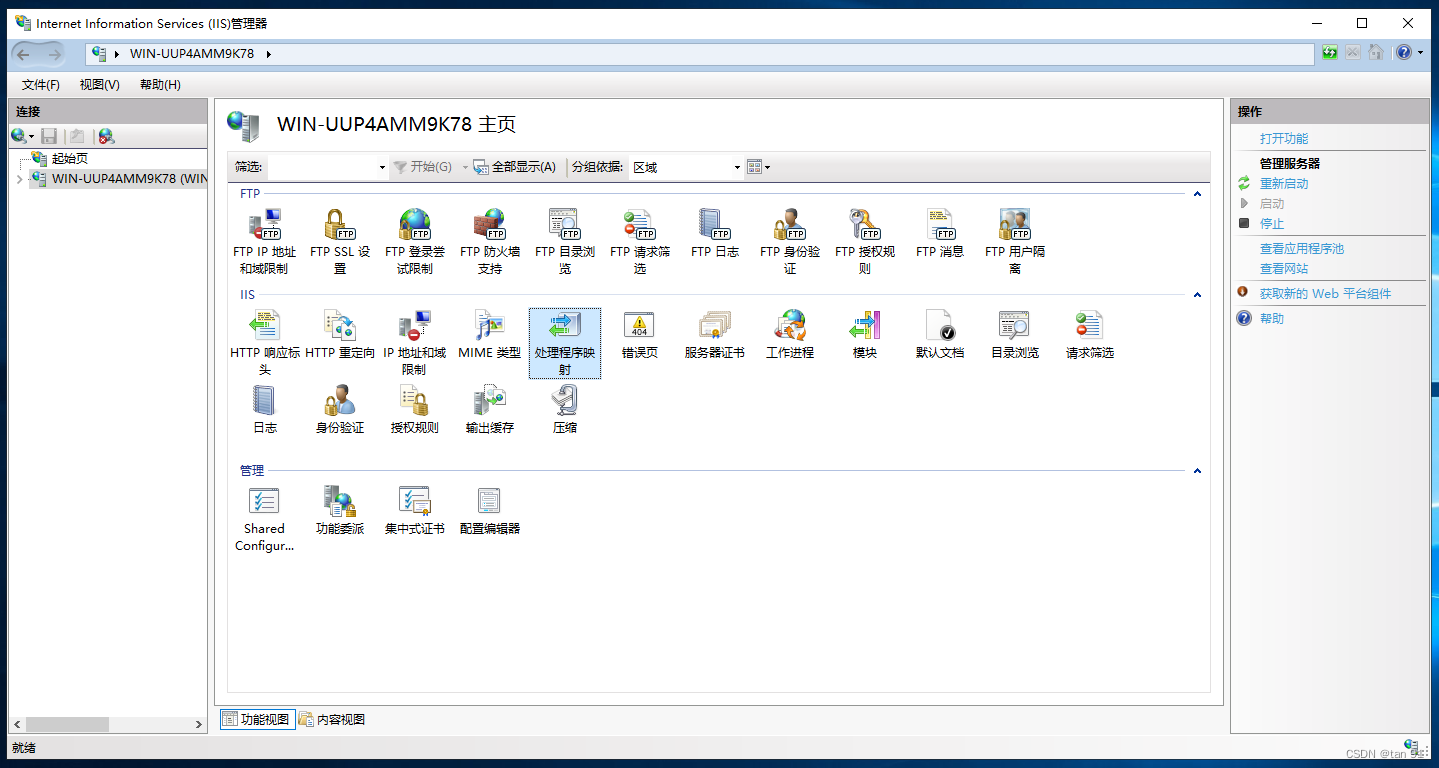Click 停止 server action
This screenshot has height=768, width=1439.
coord(1272,224)
